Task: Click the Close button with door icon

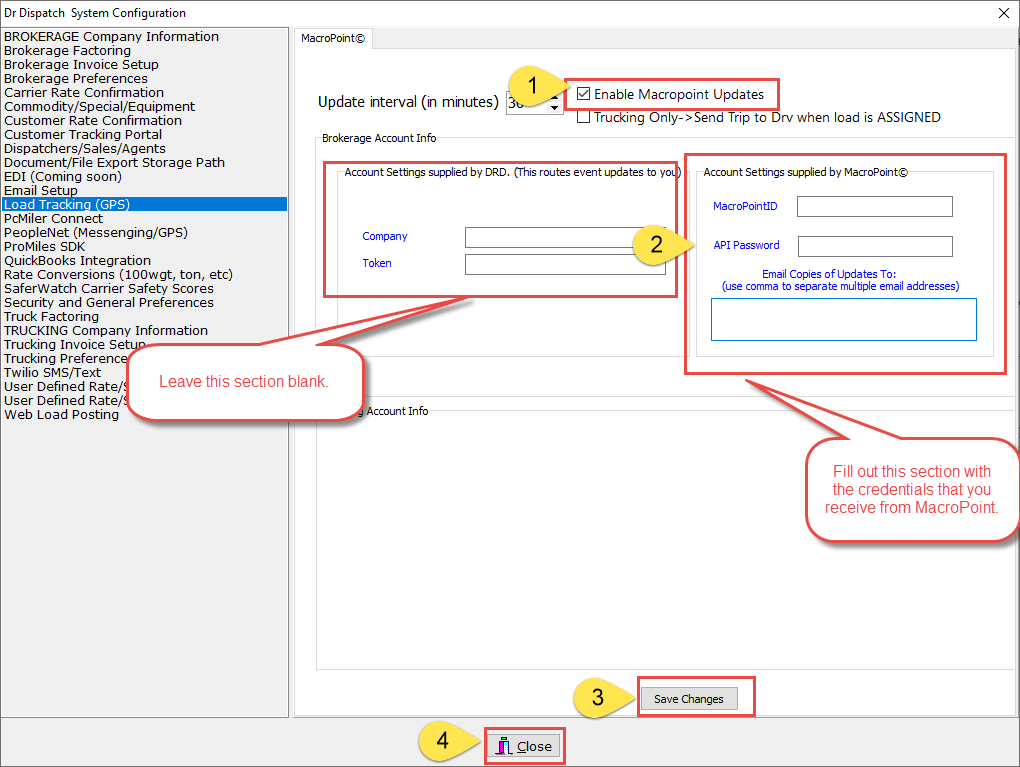Action: [x=524, y=746]
